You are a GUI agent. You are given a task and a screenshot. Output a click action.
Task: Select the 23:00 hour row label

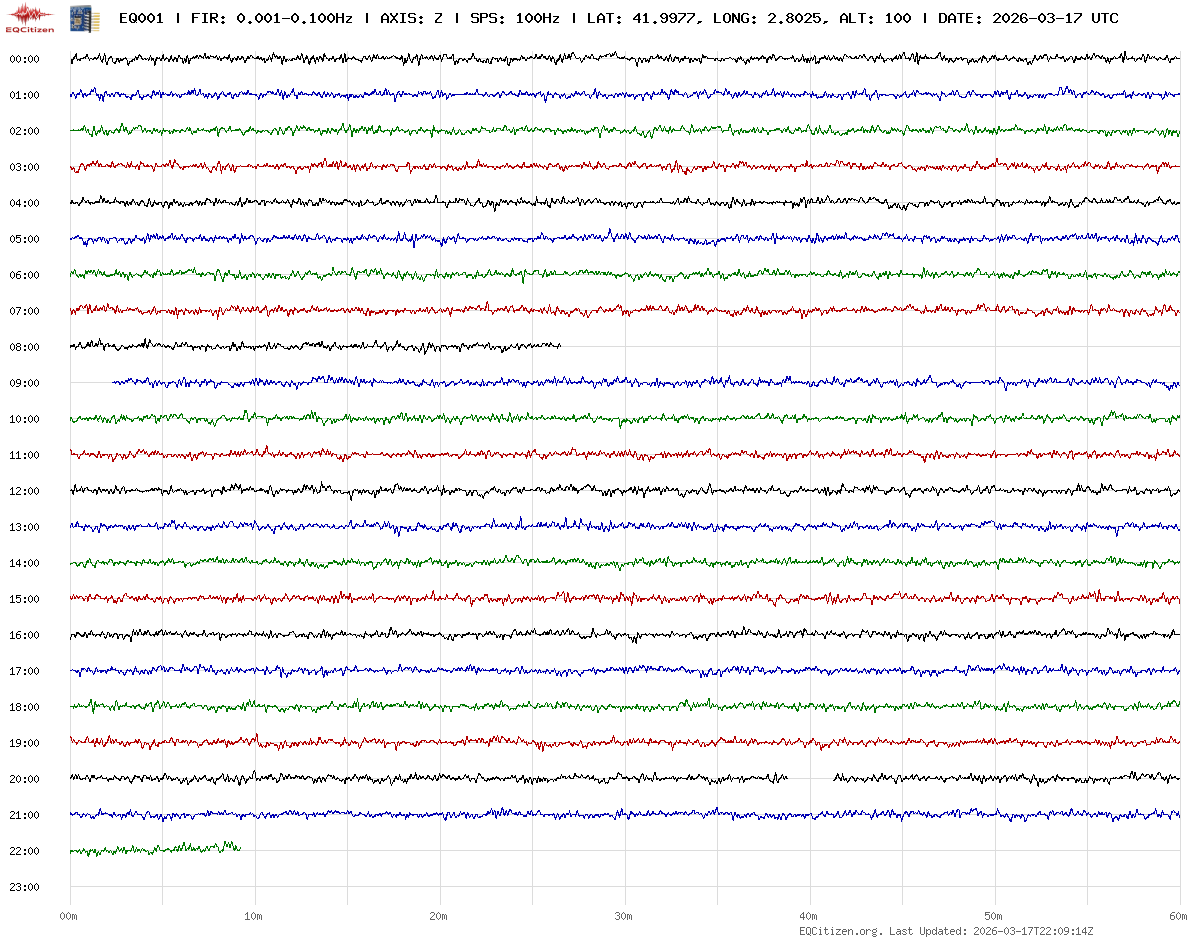tap(24, 887)
